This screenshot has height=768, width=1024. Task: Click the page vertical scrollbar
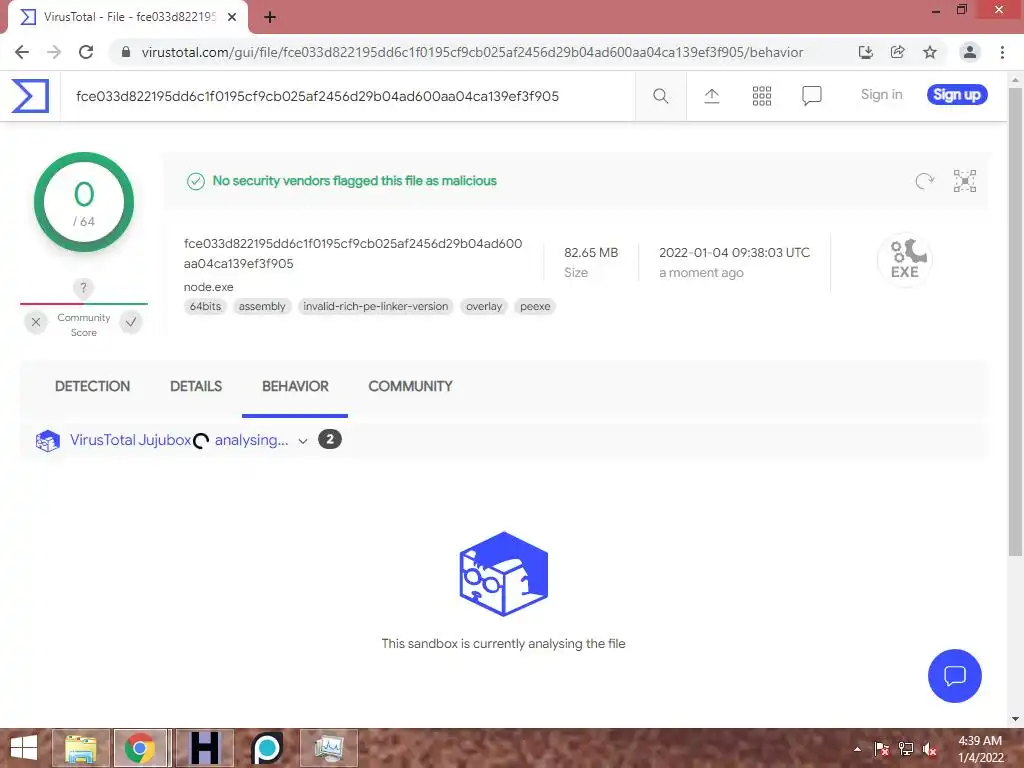[x=1015, y=321]
